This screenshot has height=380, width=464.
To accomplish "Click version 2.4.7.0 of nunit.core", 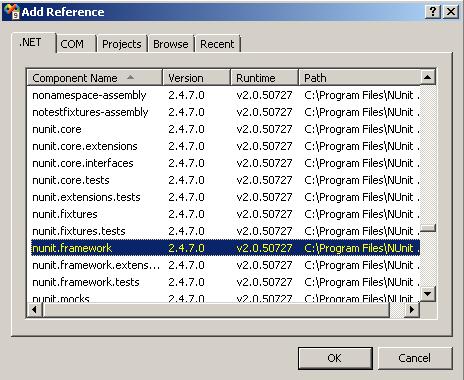I will coord(186,129).
